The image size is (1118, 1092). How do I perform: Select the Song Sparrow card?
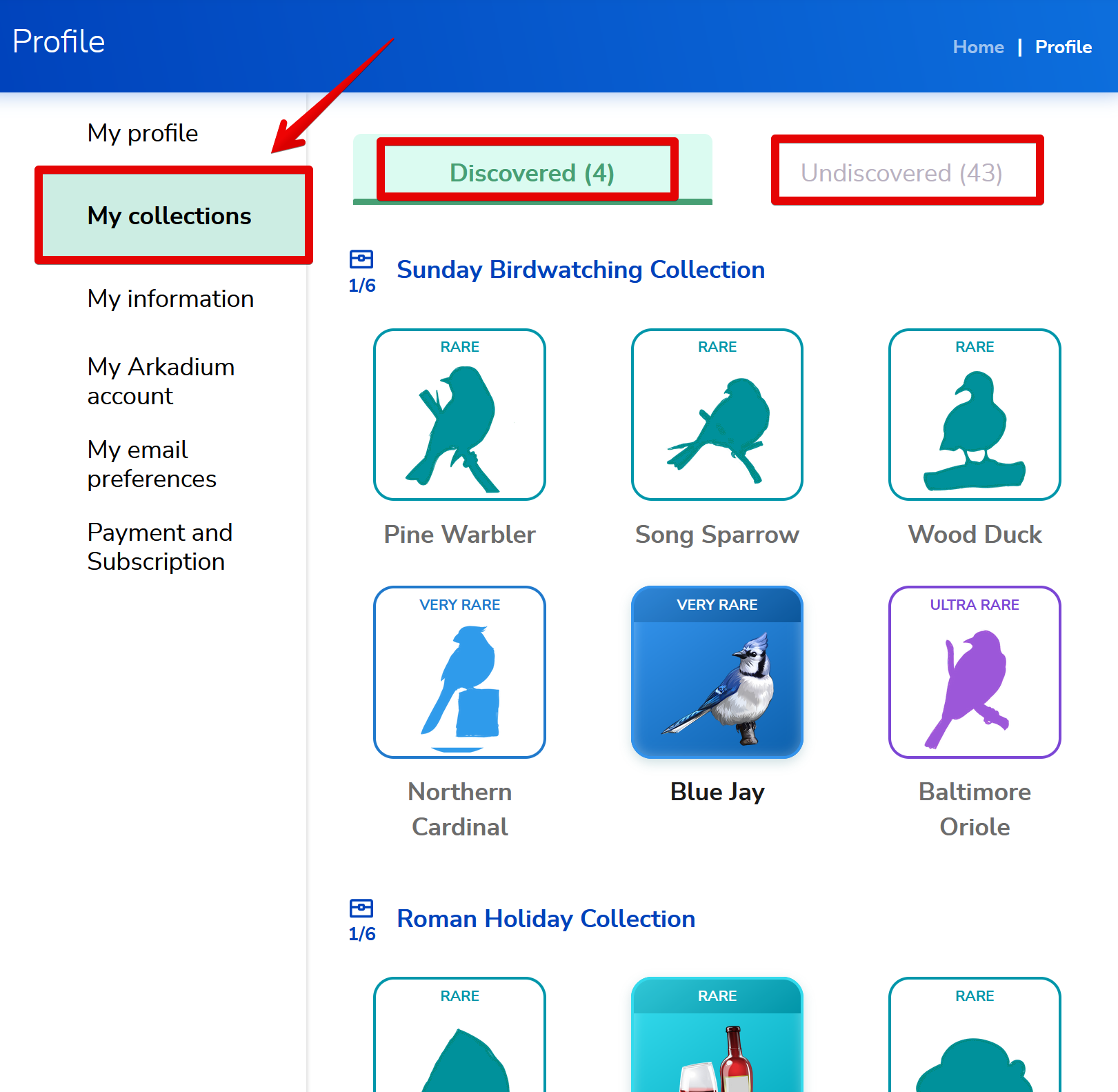point(717,415)
